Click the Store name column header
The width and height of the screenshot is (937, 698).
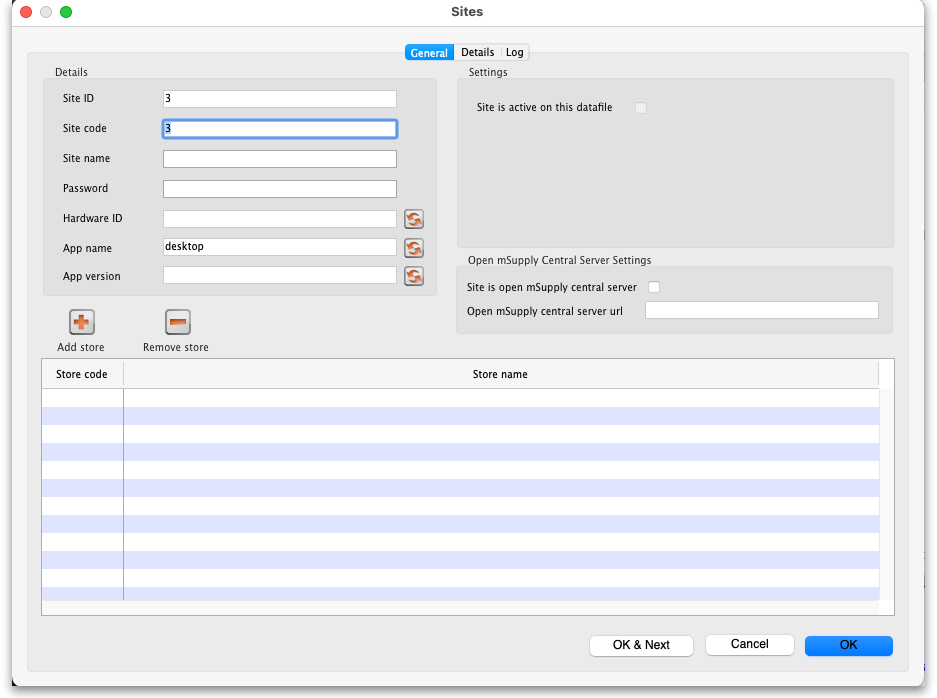click(500, 374)
